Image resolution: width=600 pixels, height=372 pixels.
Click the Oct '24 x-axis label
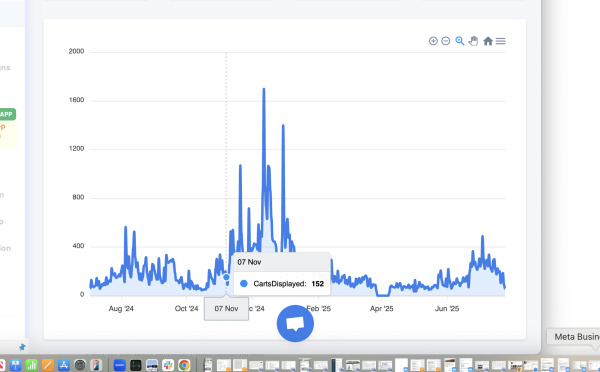coord(186,308)
